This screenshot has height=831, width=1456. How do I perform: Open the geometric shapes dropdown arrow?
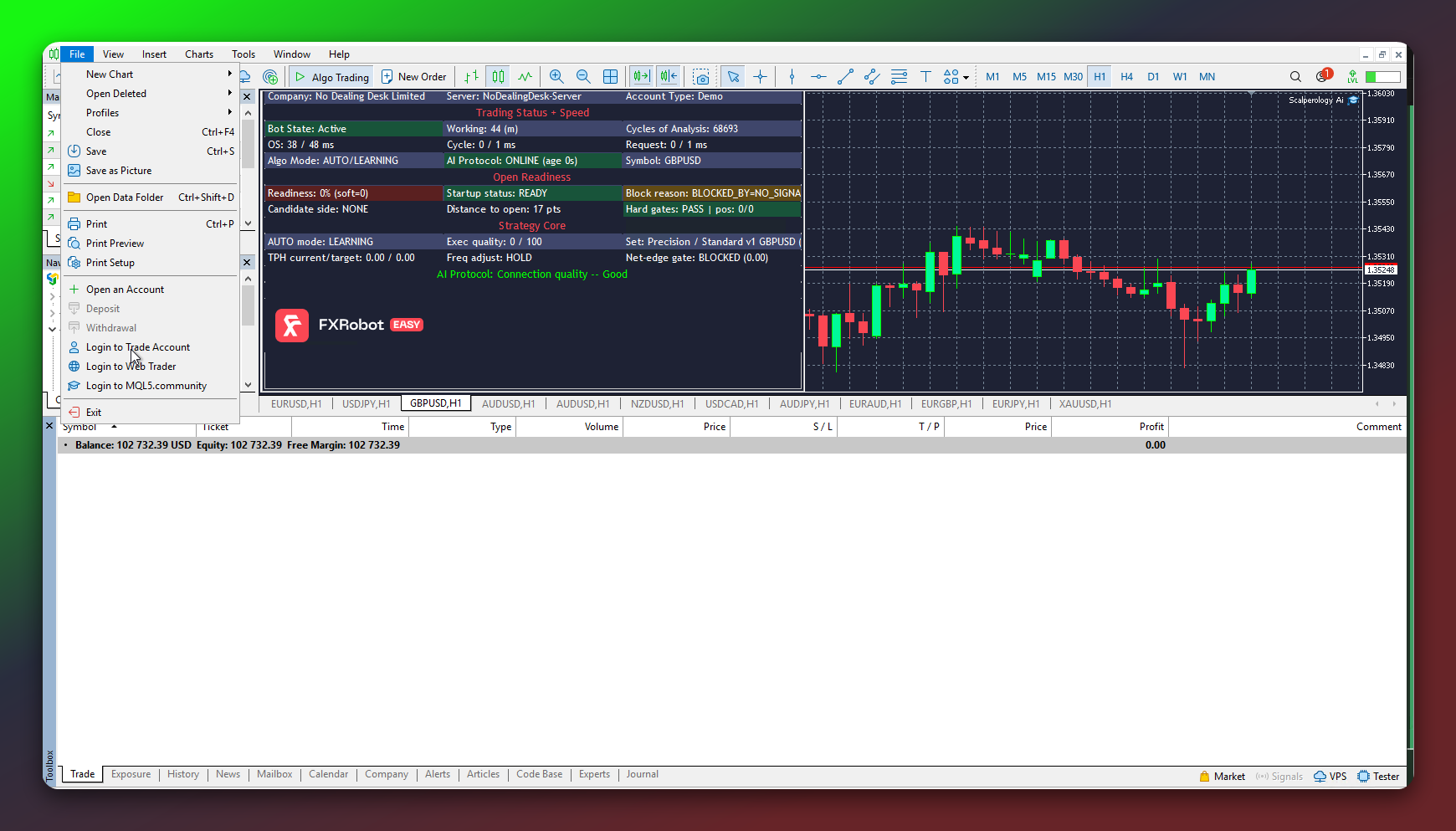tap(966, 76)
